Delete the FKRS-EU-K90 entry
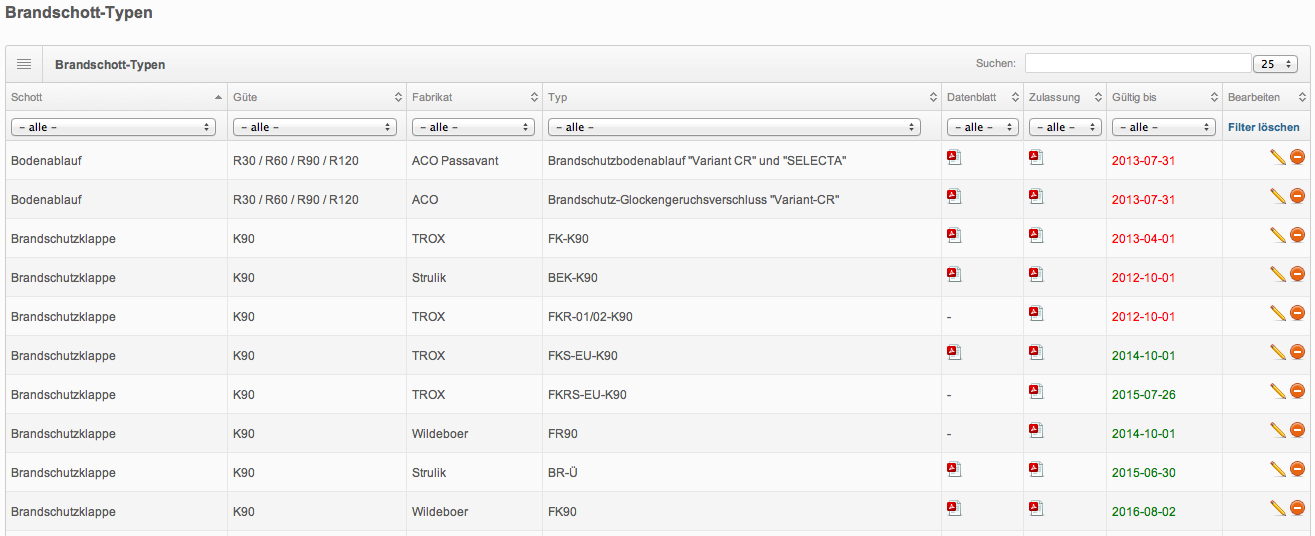1315x536 pixels. [1297, 391]
